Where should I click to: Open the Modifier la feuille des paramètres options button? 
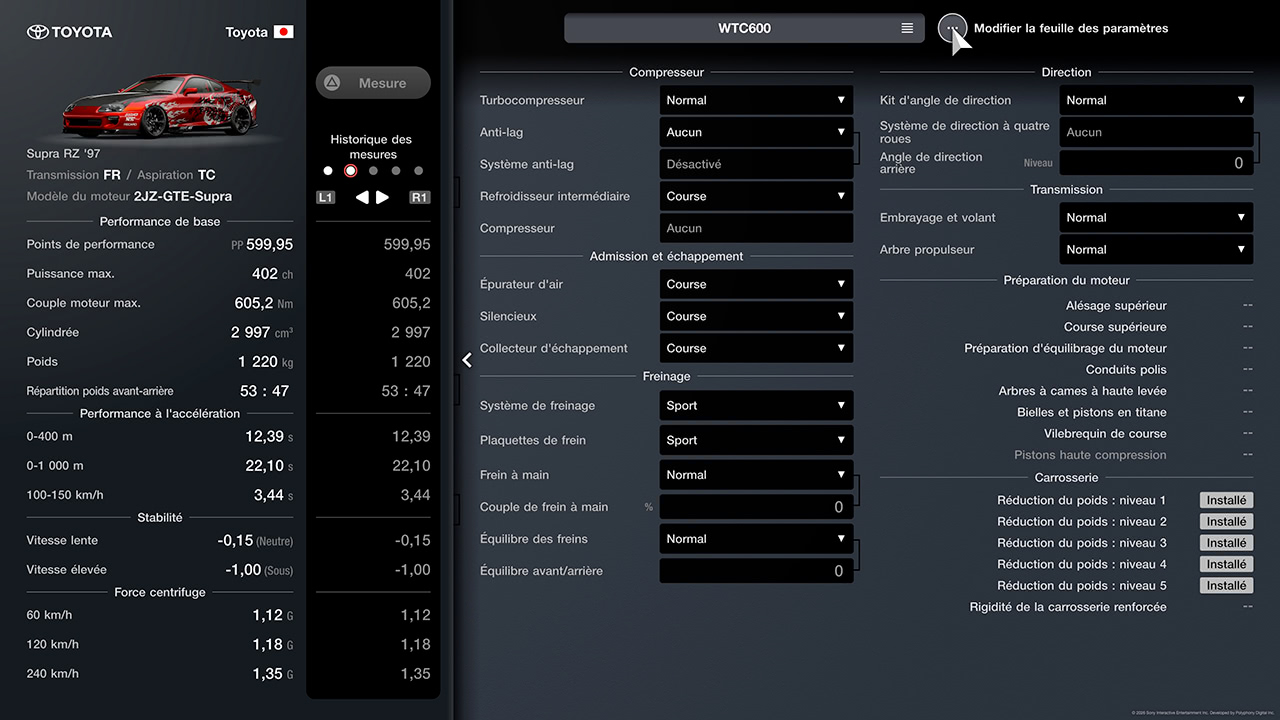pyautogui.click(x=953, y=28)
